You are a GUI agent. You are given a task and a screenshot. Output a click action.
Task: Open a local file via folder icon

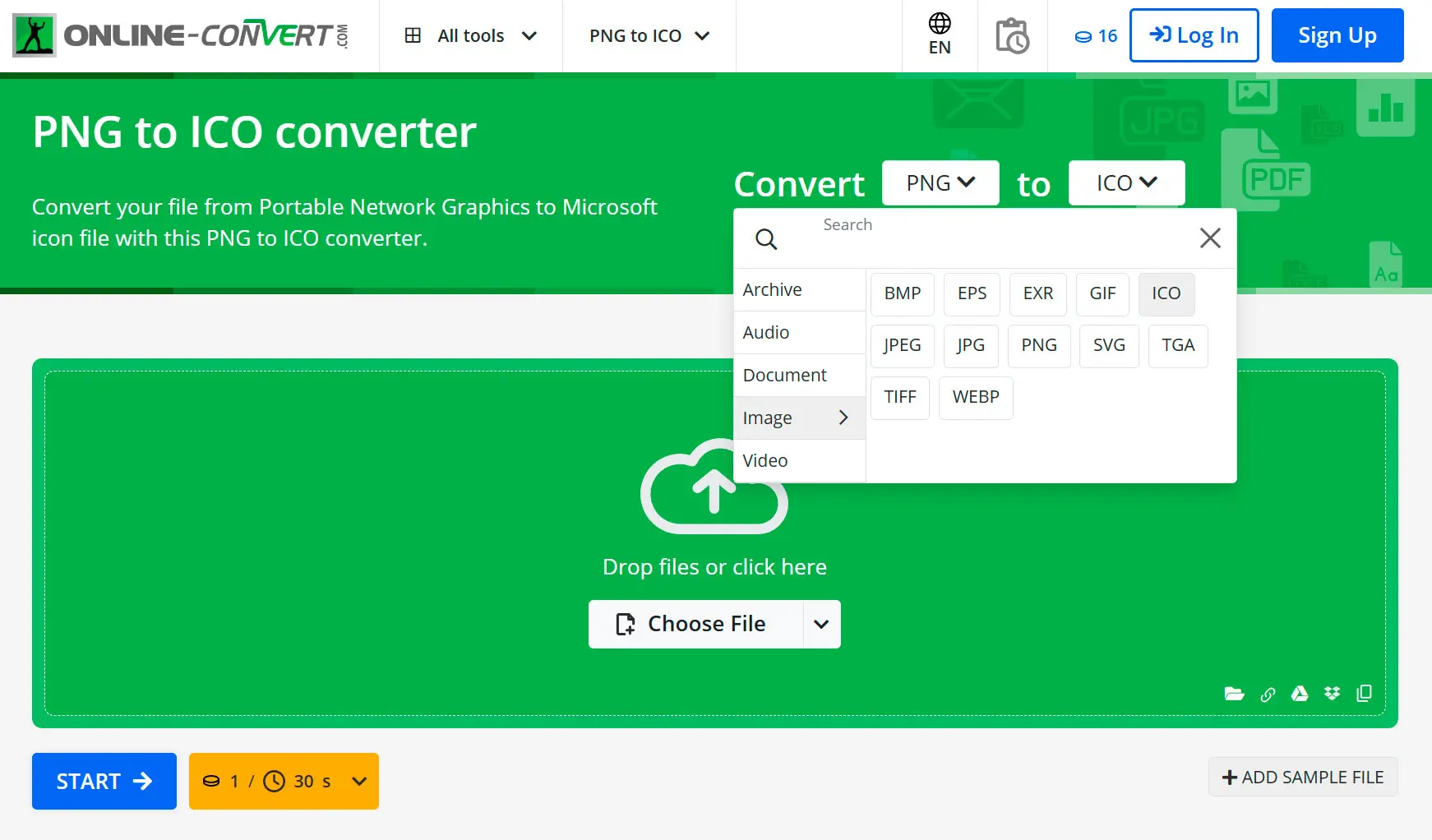pyautogui.click(x=1235, y=694)
